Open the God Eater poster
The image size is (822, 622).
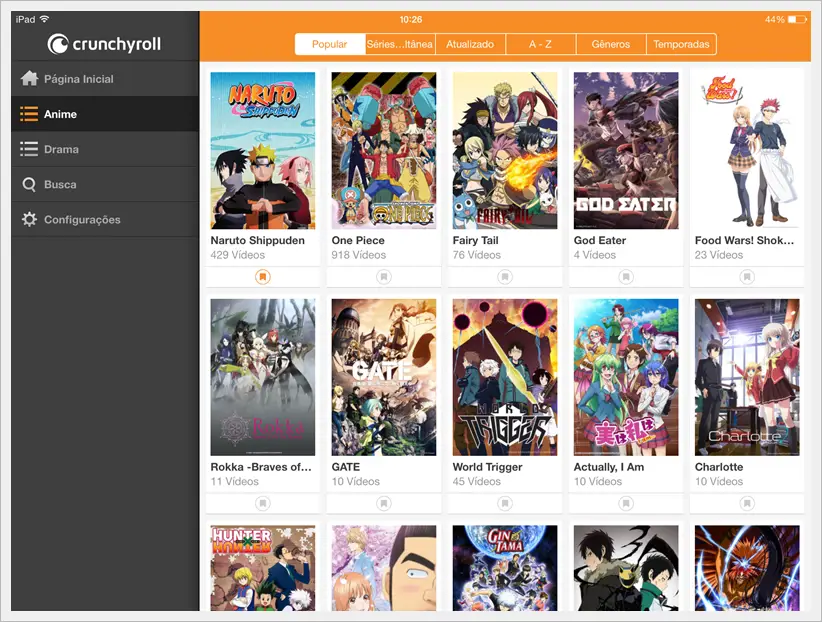[626, 151]
